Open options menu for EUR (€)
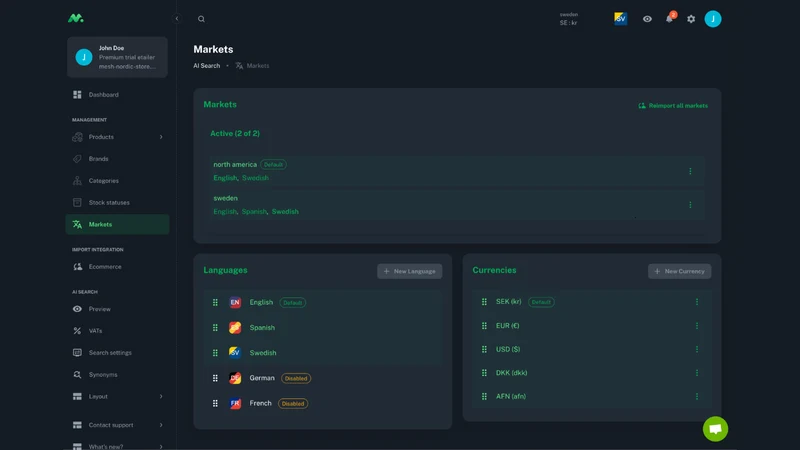This screenshot has width=800, height=450. point(697,326)
